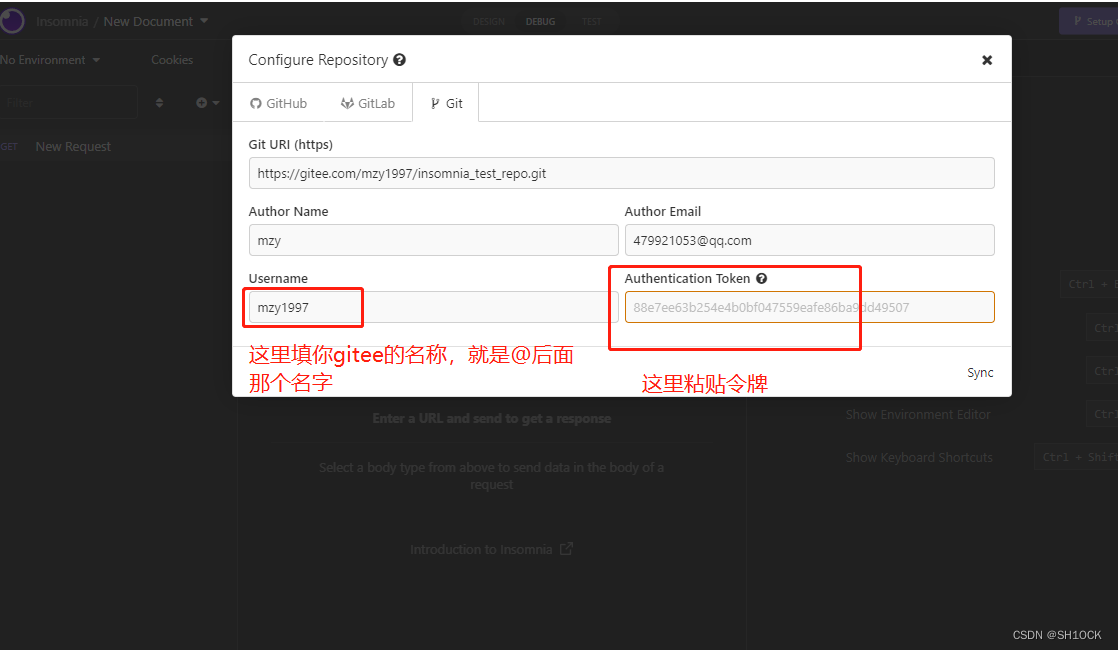Switch to the Git tab
Image resolution: width=1118 pixels, height=650 pixels.
[x=445, y=102]
